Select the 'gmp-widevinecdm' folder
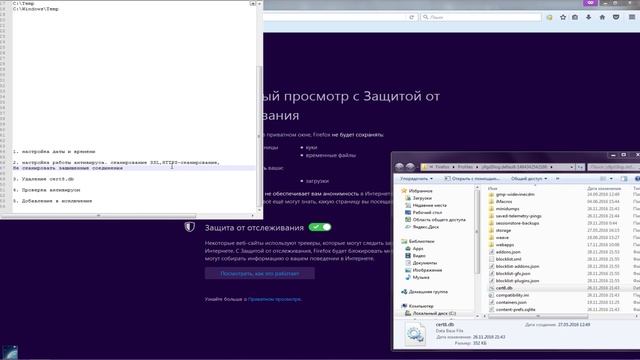 [515, 194]
